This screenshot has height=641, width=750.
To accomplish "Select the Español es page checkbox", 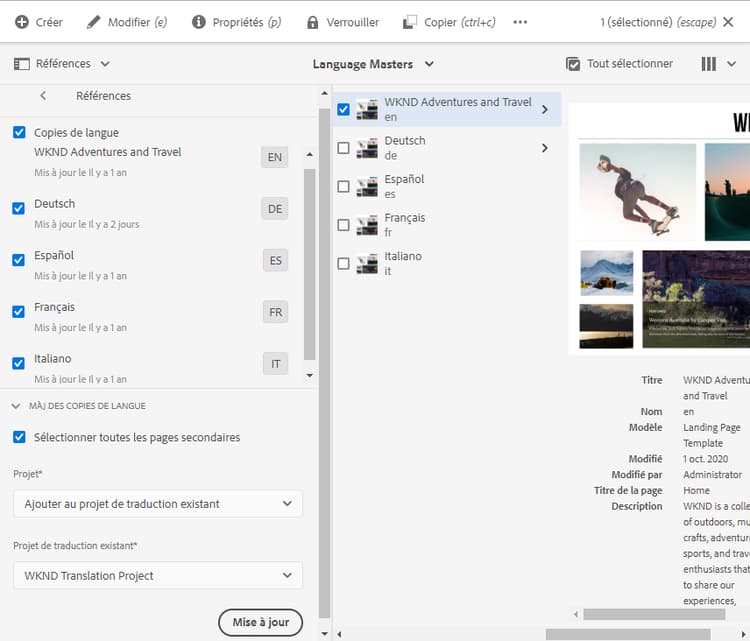I will 343,187.
